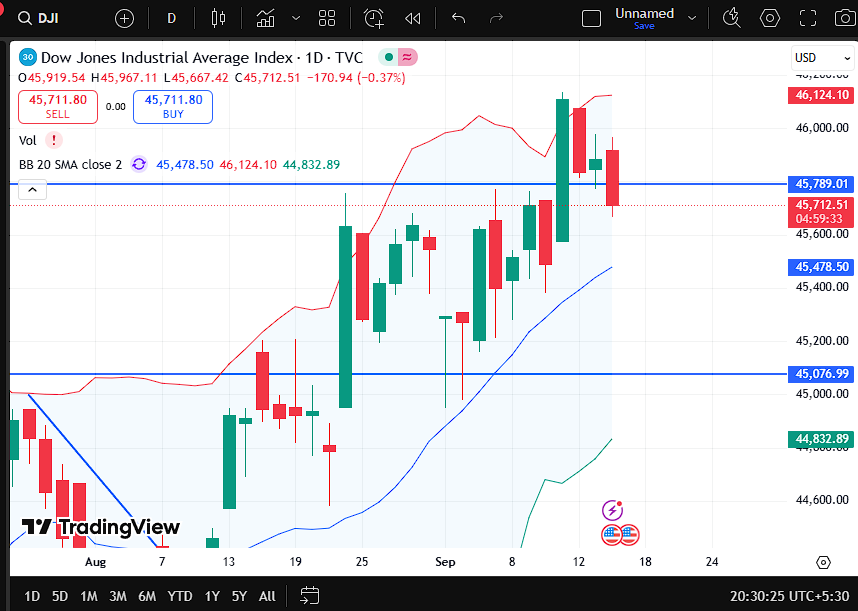Create a new price alert
The height and width of the screenshot is (611, 858).
point(374,18)
